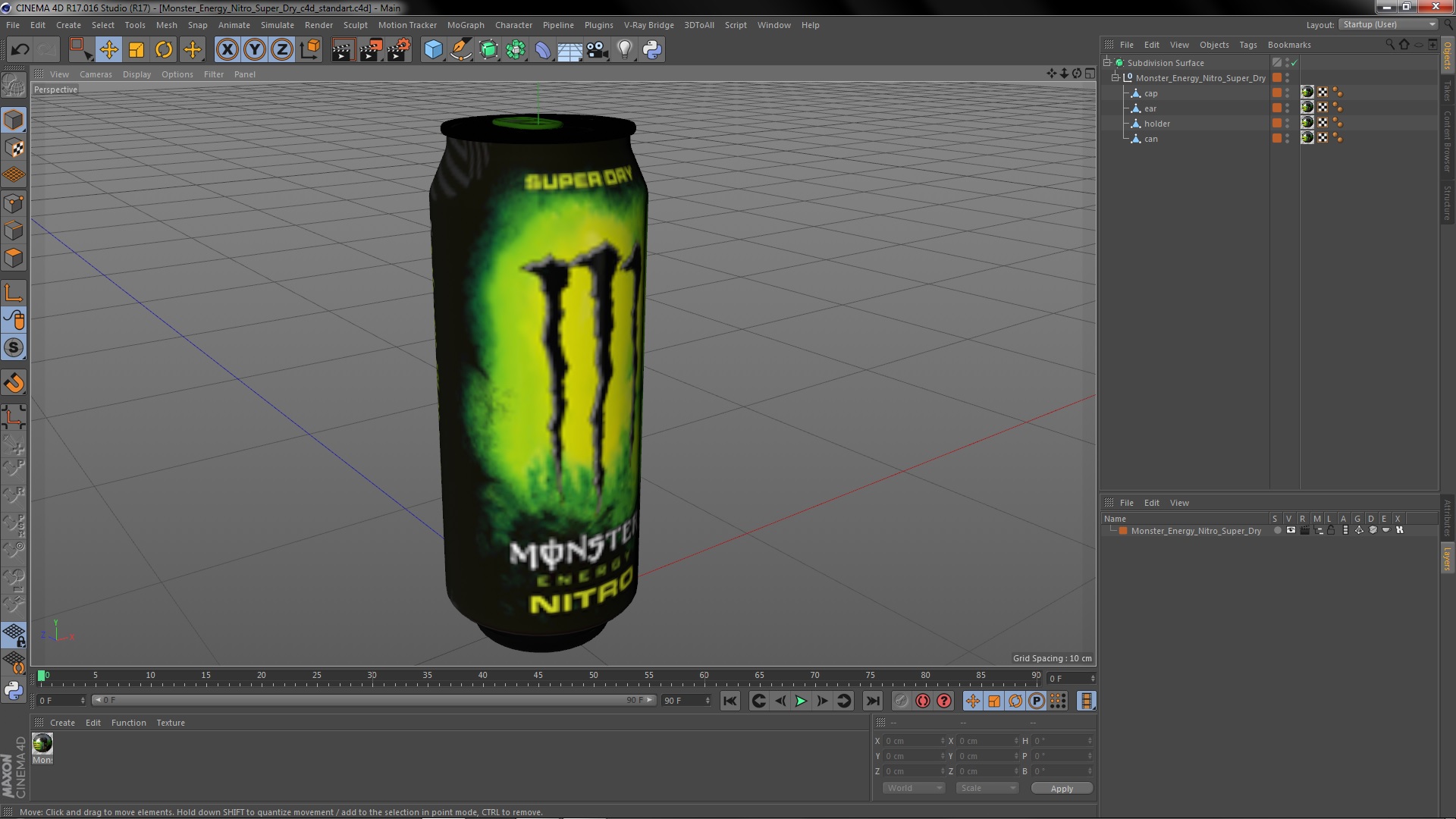Toggle the X axis lock
1456x819 pixels.
pos(227,50)
